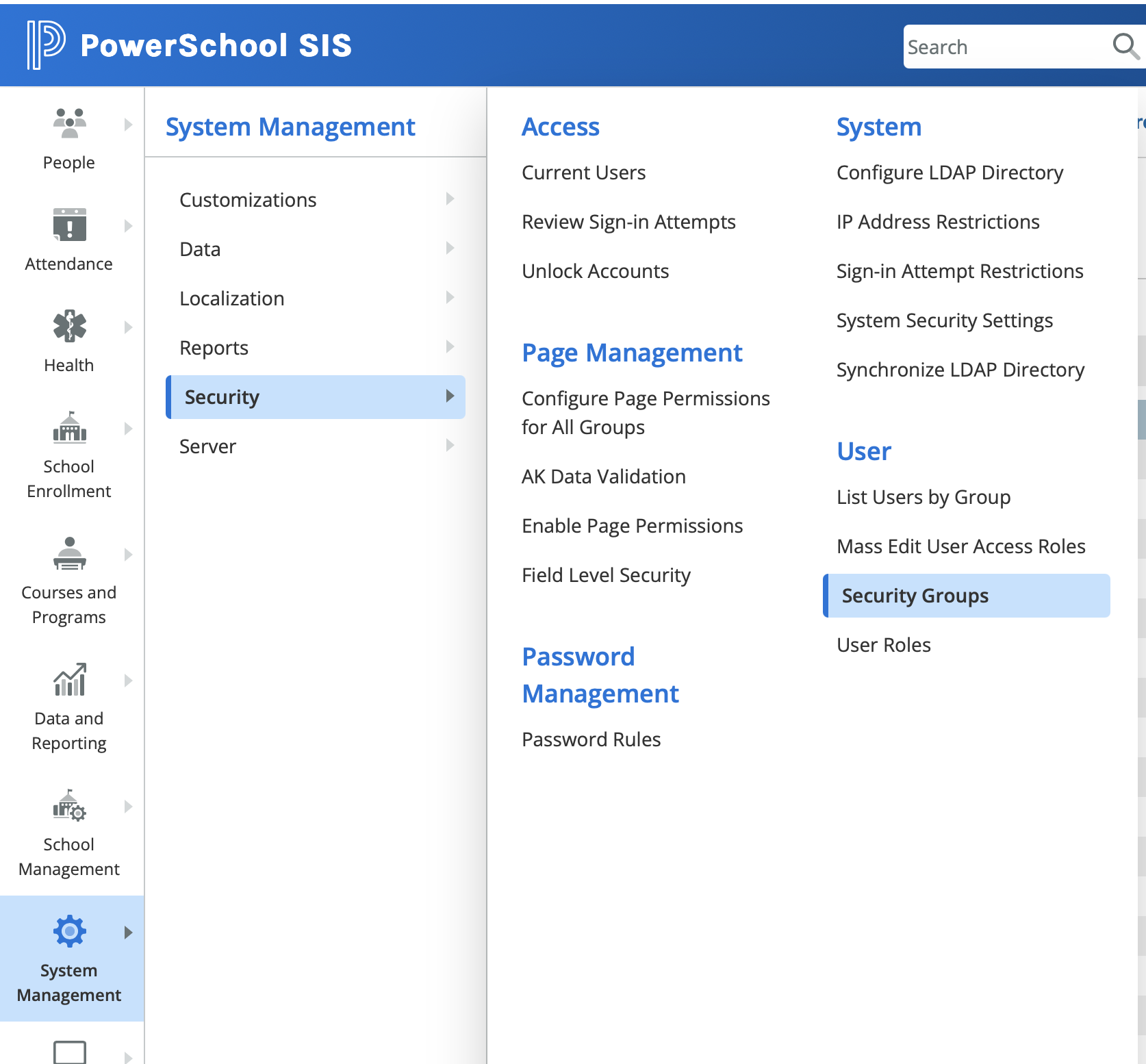Open the Data and Reporting chart icon
Image resolution: width=1146 pixels, height=1064 pixels.
click(69, 679)
